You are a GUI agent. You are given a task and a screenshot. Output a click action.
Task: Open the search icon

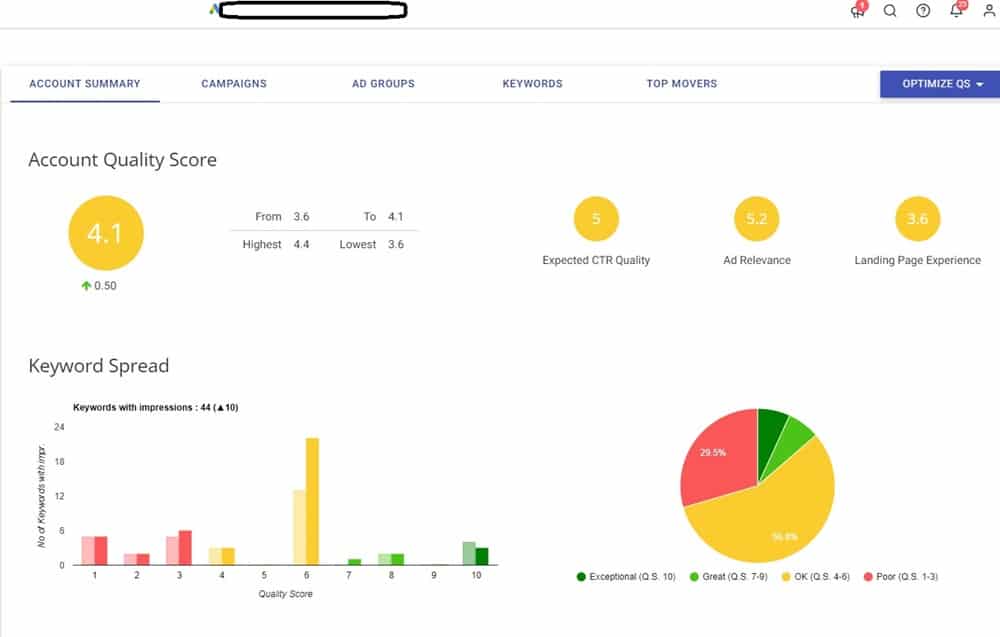(x=890, y=11)
